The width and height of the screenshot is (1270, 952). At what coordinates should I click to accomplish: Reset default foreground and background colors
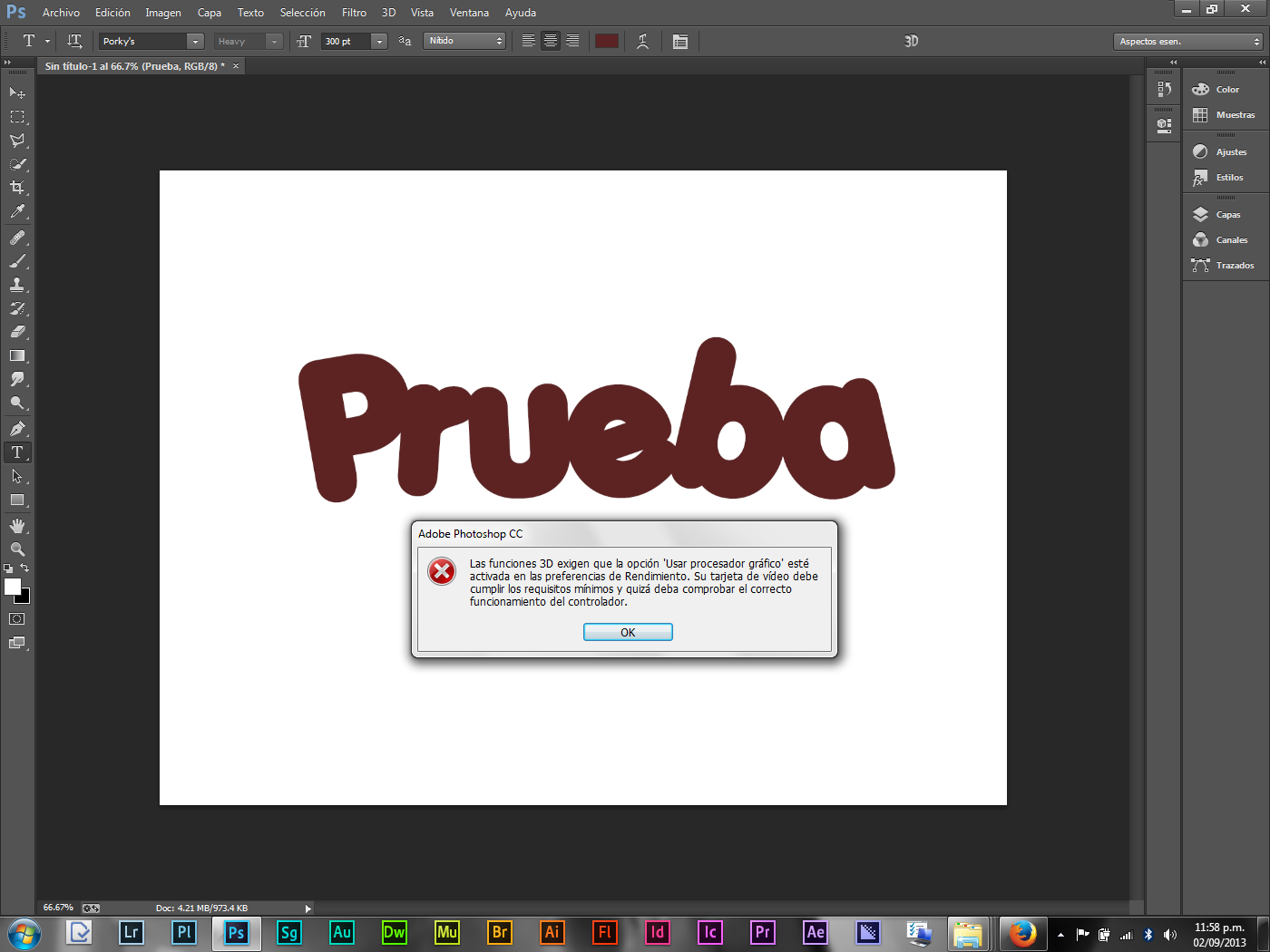[x=8, y=568]
